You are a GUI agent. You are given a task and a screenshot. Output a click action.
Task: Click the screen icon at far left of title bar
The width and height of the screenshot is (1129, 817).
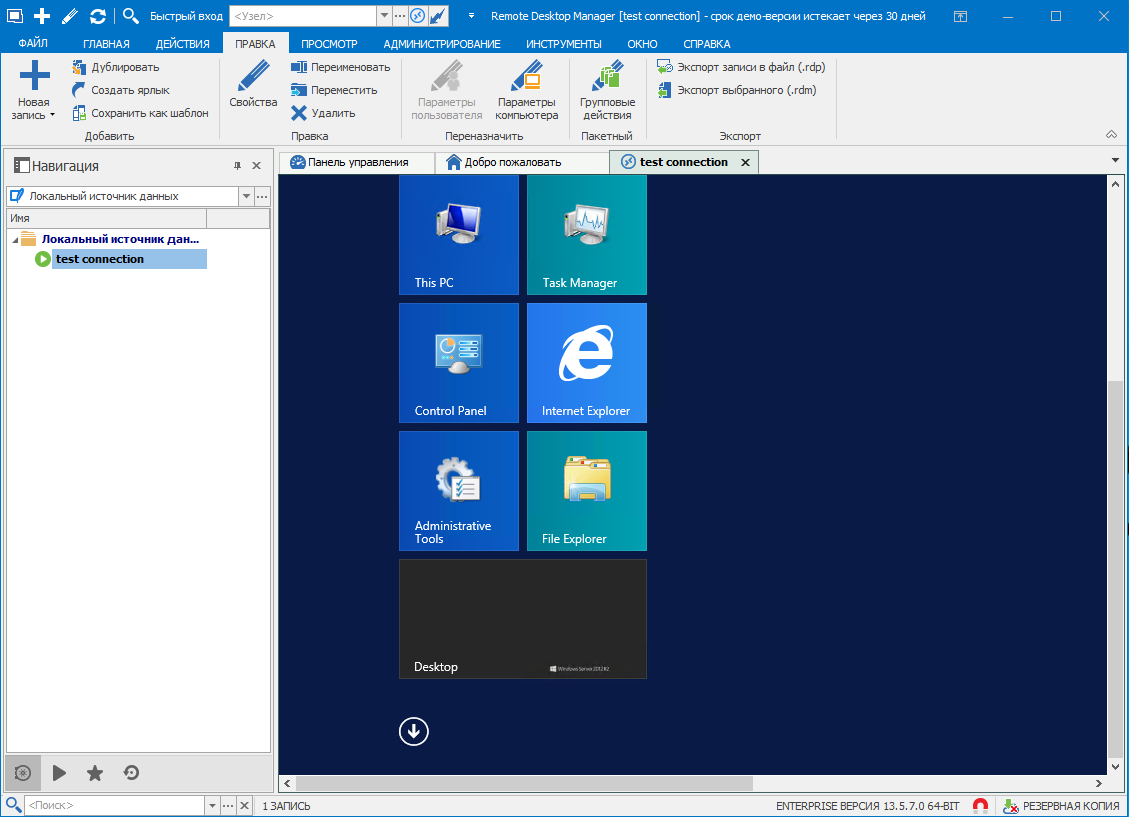[x=14, y=16]
